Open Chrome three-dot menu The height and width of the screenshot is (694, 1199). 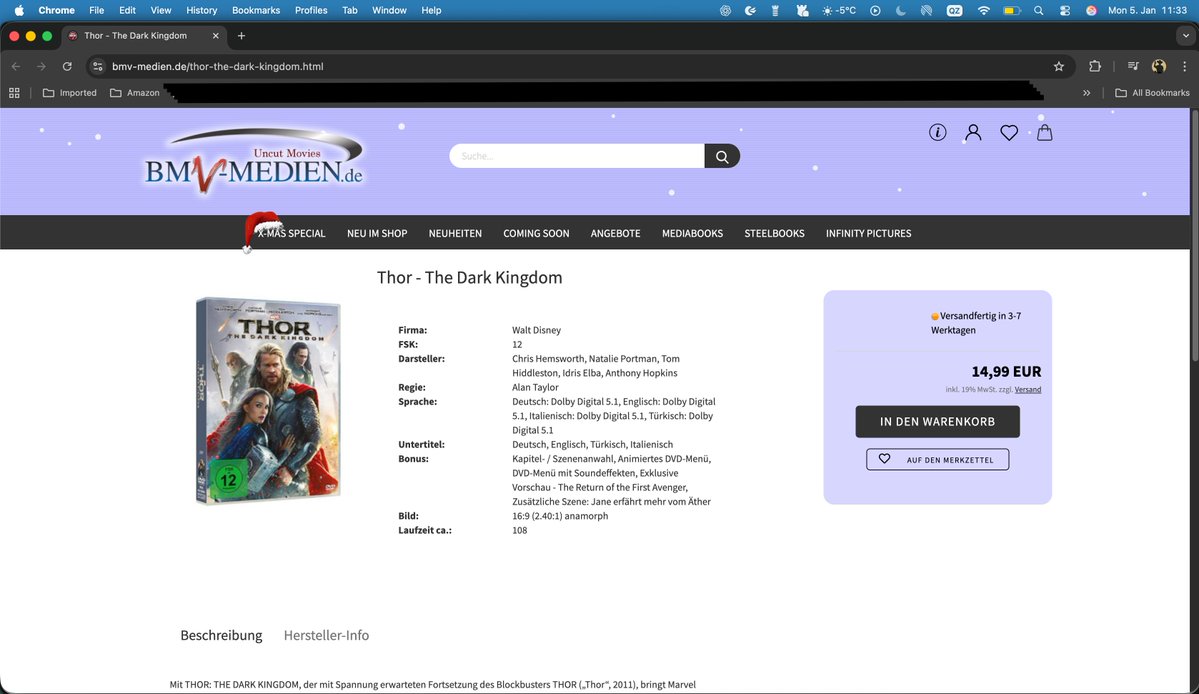point(1184,66)
